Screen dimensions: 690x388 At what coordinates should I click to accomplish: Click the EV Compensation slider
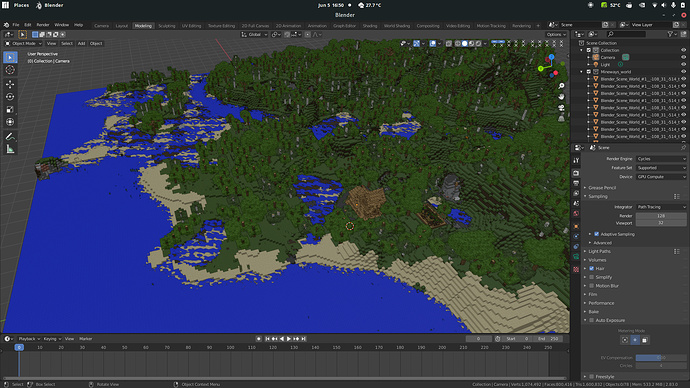click(661, 358)
